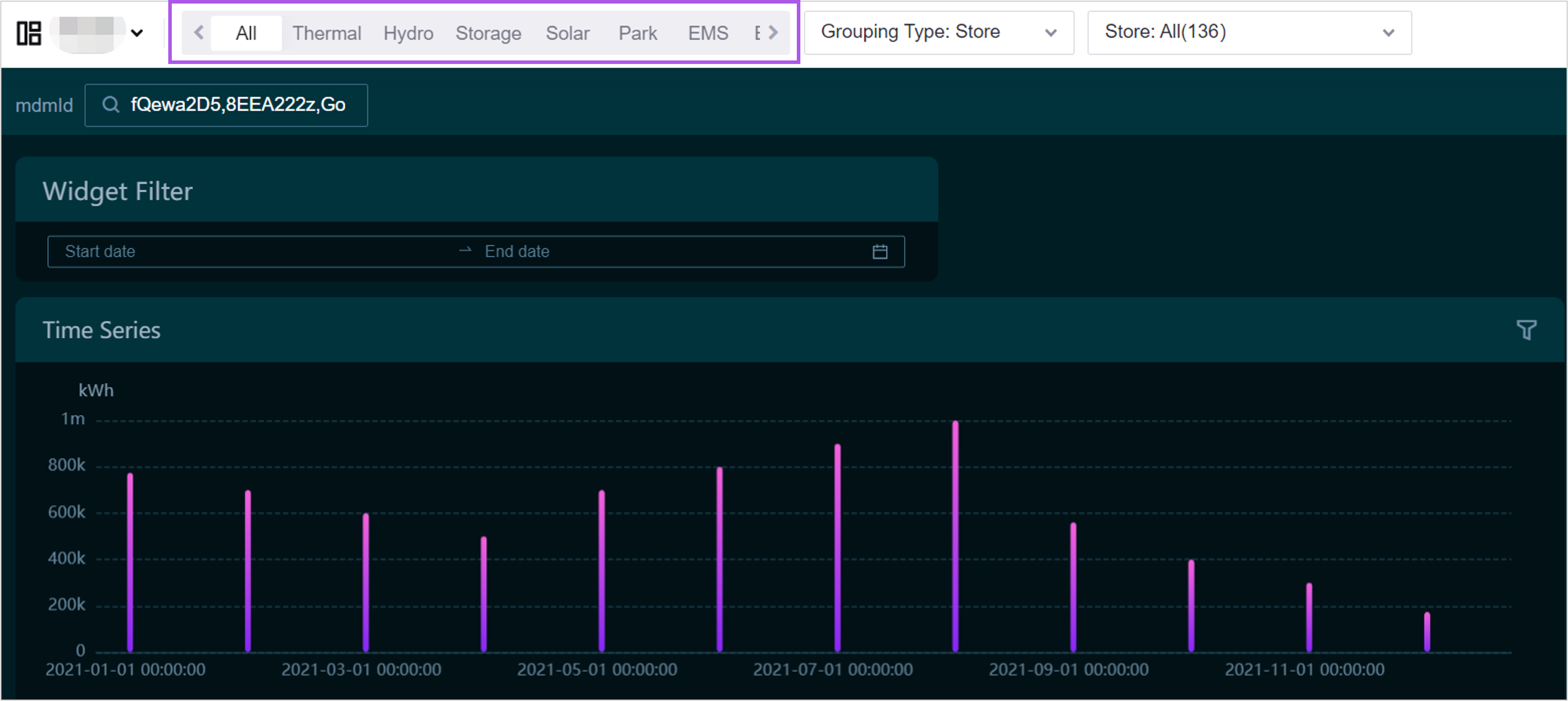
Task: Switch to the Solar tab
Action: pos(567,33)
